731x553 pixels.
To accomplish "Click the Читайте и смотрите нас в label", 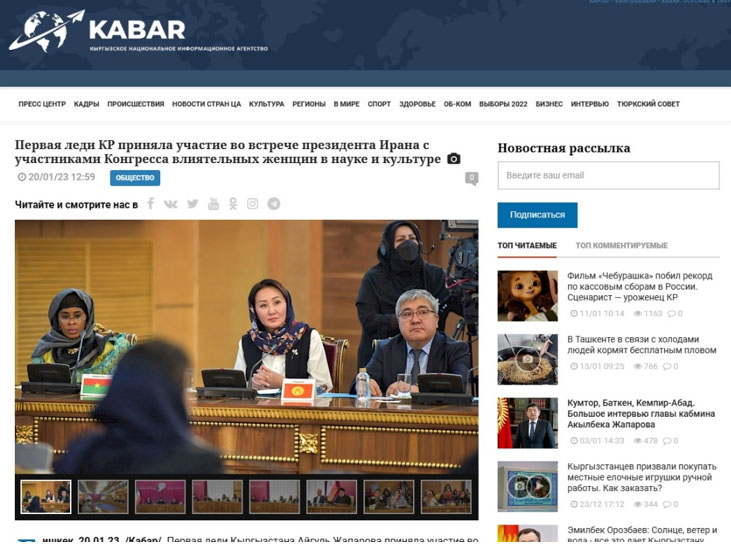I will [x=76, y=205].
